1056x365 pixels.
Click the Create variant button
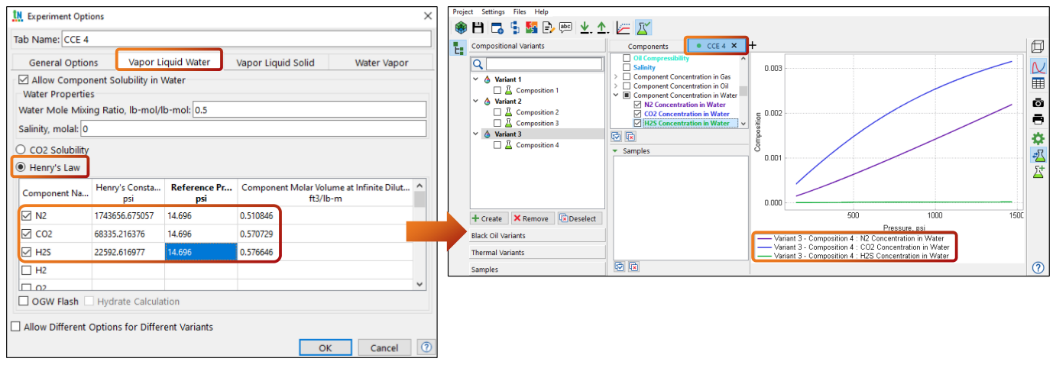tap(488, 218)
